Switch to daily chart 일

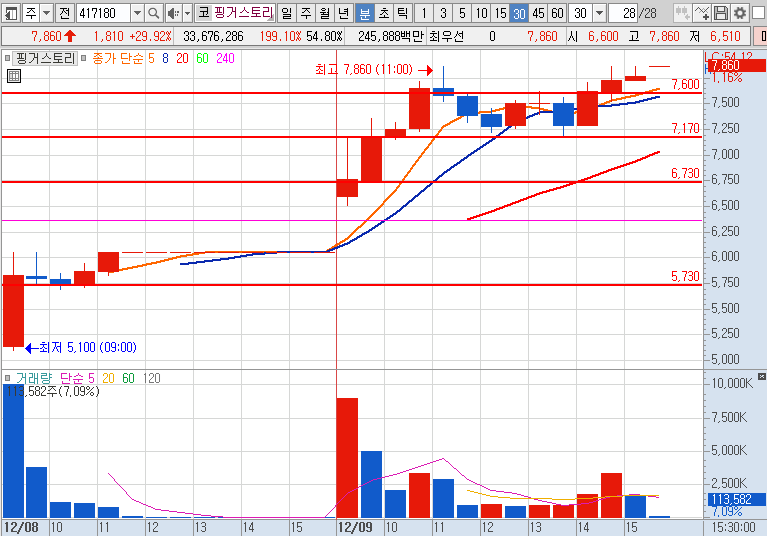click(x=287, y=13)
